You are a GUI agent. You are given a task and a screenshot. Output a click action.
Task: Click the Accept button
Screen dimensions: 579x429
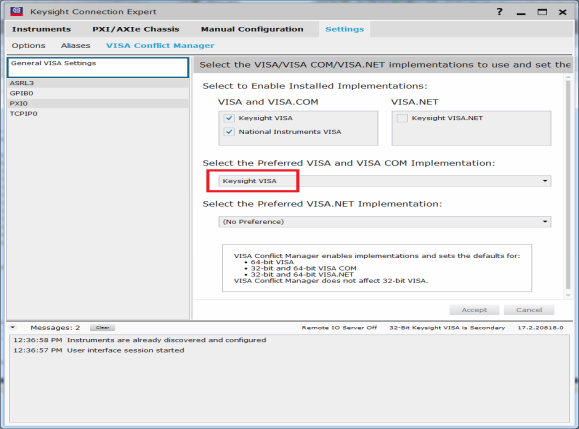point(474,310)
